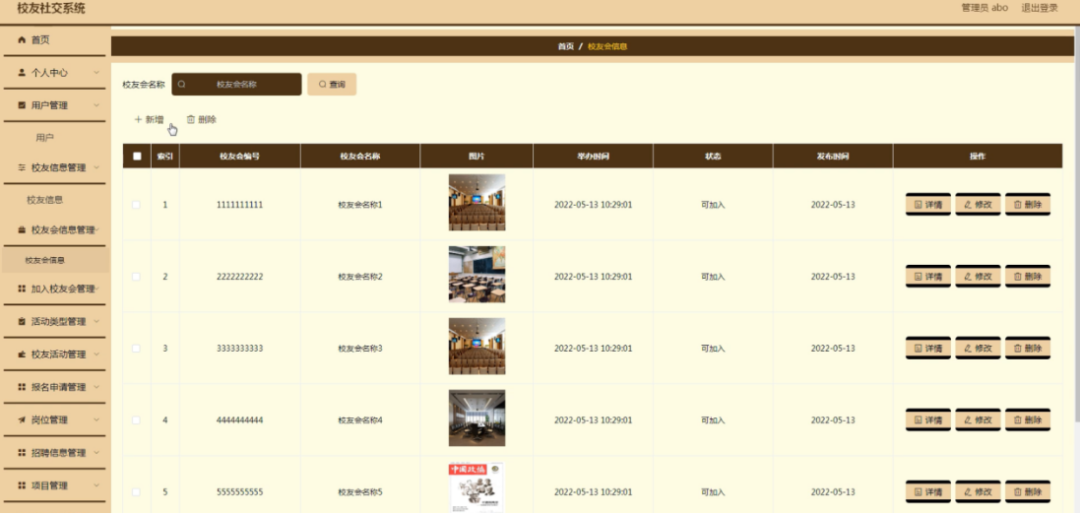Image resolution: width=1080 pixels, height=515 pixels.
Task: Click 修改 for 校友会名称1
Action: [x=977, y=204]
